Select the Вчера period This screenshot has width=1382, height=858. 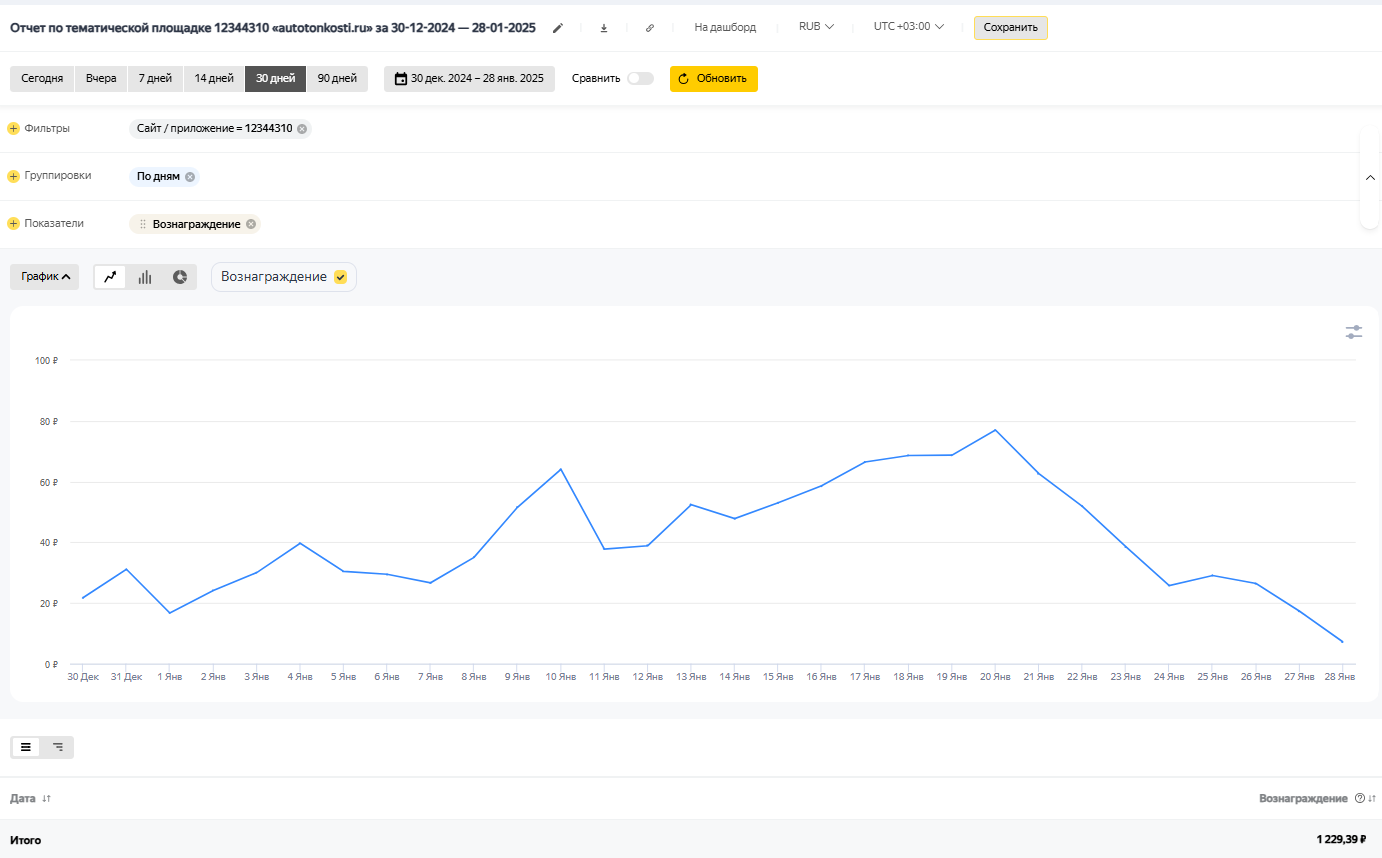(101, 79)
